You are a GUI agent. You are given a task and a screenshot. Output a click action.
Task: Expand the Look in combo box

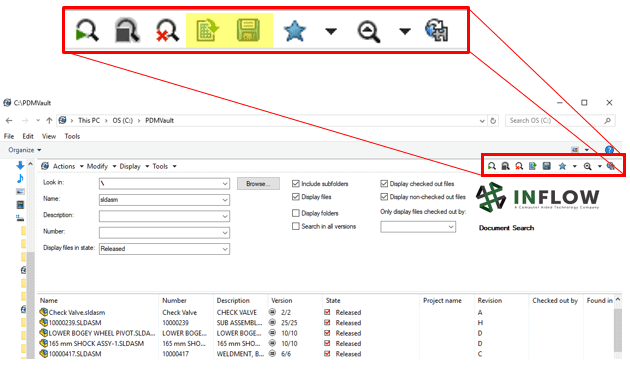coord(225,184)
